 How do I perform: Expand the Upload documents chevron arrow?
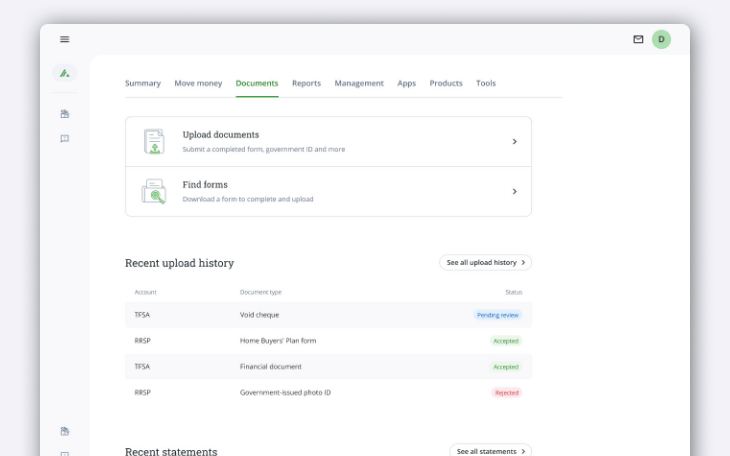[x=514, y=141]
